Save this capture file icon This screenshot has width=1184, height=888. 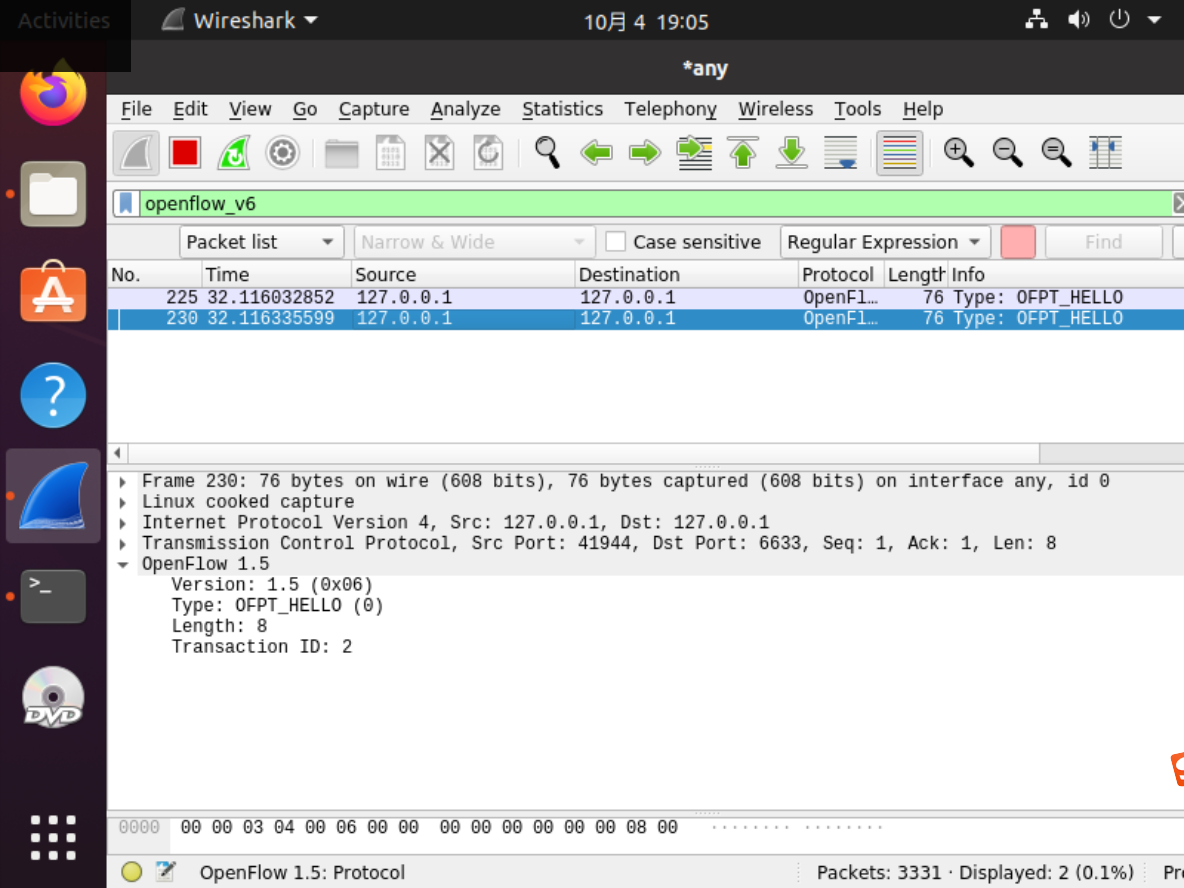[390, 153]
